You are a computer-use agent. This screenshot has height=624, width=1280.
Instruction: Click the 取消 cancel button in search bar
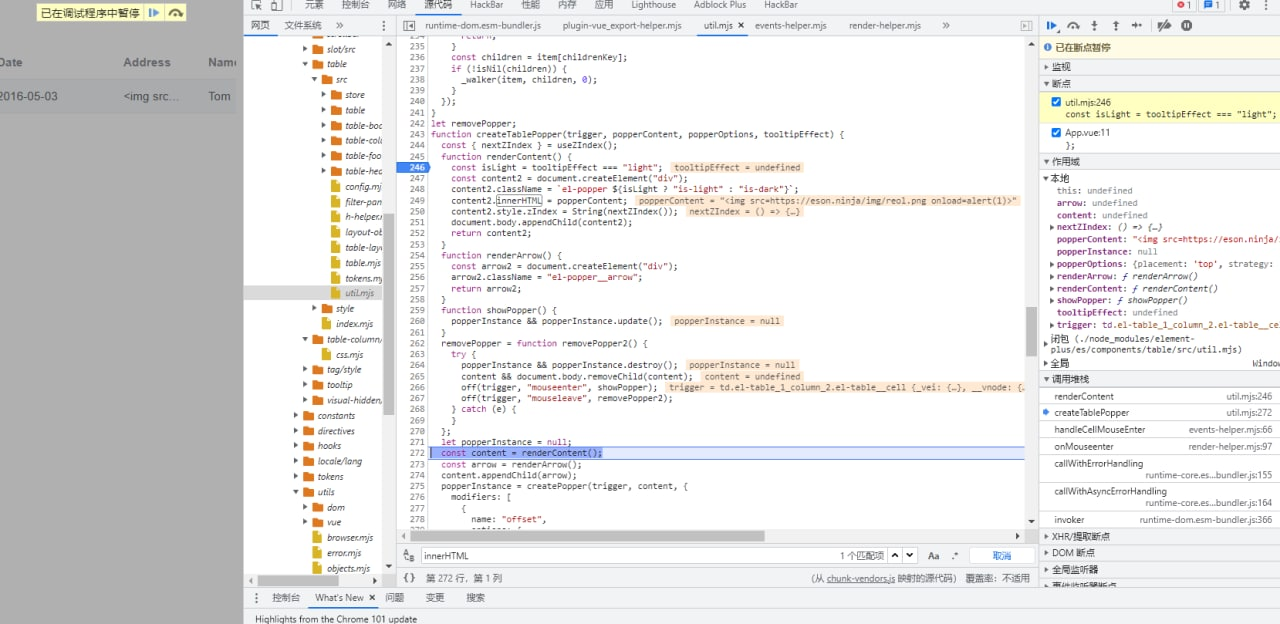pos(1001,555)
